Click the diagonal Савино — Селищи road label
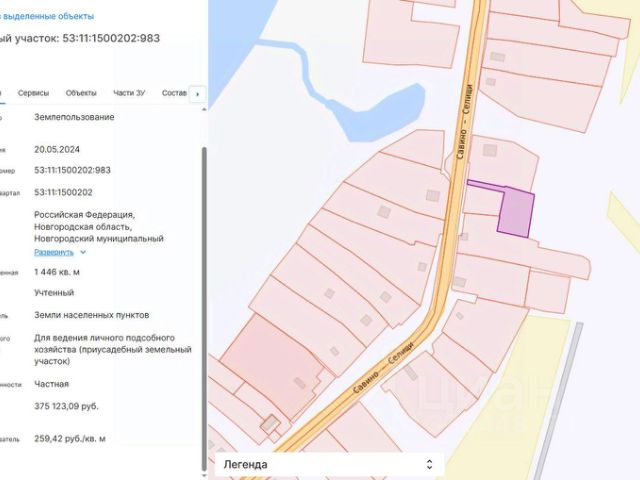The image size is (640, 480). (x=384, y=367)
